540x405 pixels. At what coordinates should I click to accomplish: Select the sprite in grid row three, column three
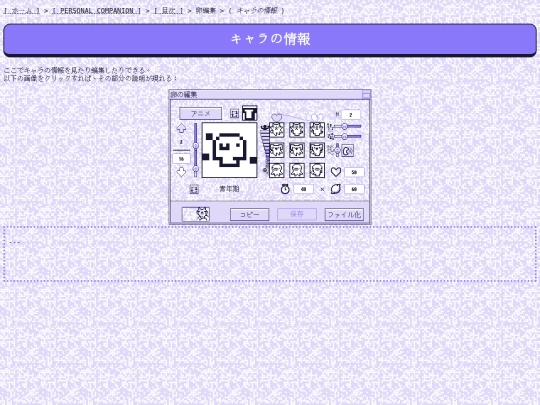pyautogui.click(x=317, y=170)
